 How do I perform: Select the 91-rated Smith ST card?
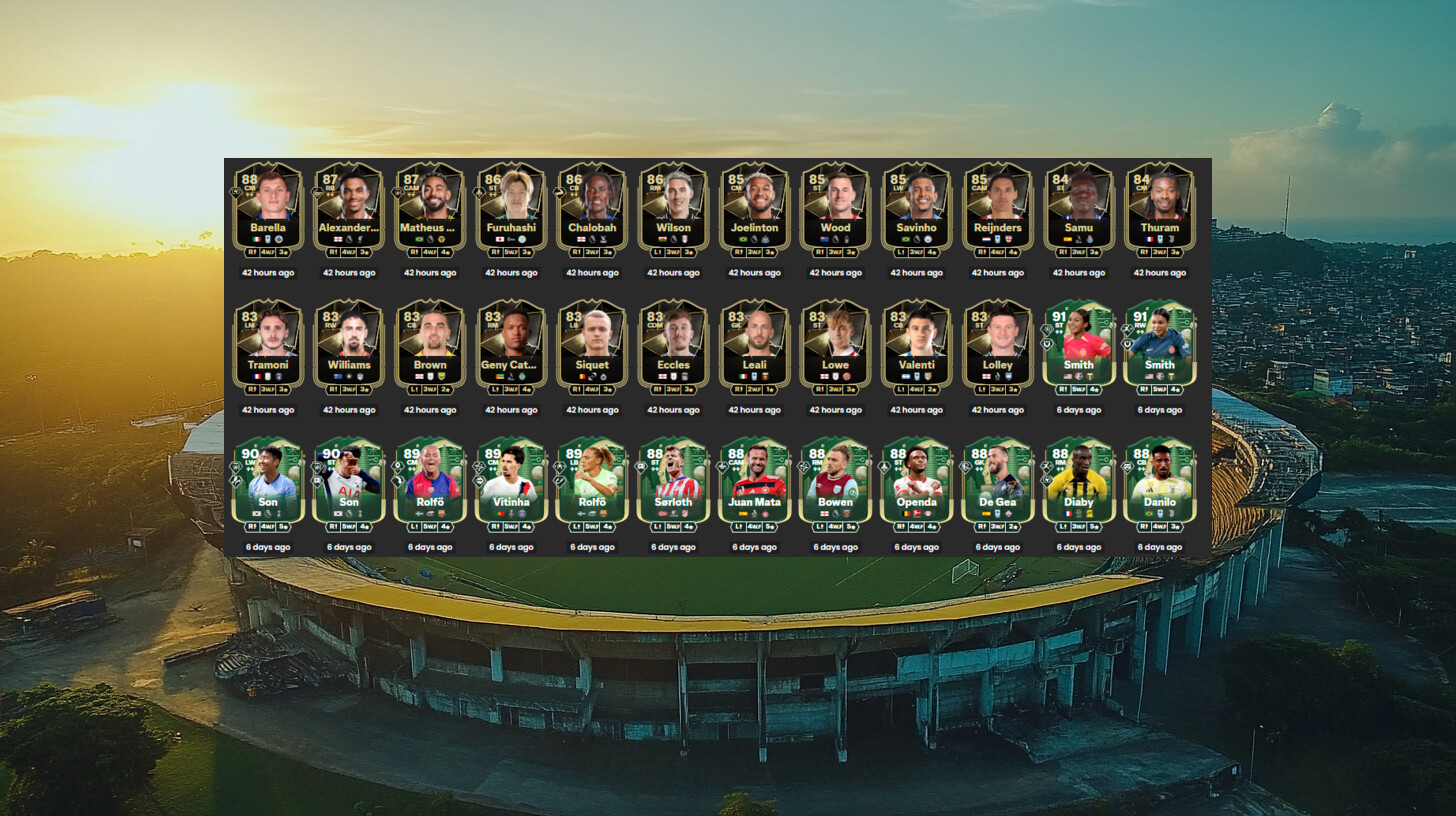click(x=1078, y=347)
